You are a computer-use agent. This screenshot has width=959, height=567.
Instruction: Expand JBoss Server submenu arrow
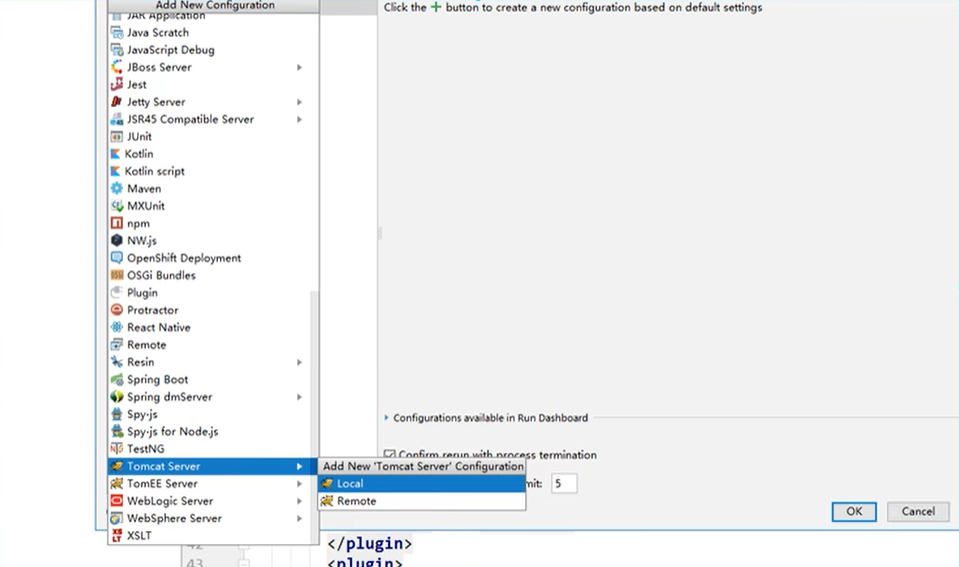300,67
